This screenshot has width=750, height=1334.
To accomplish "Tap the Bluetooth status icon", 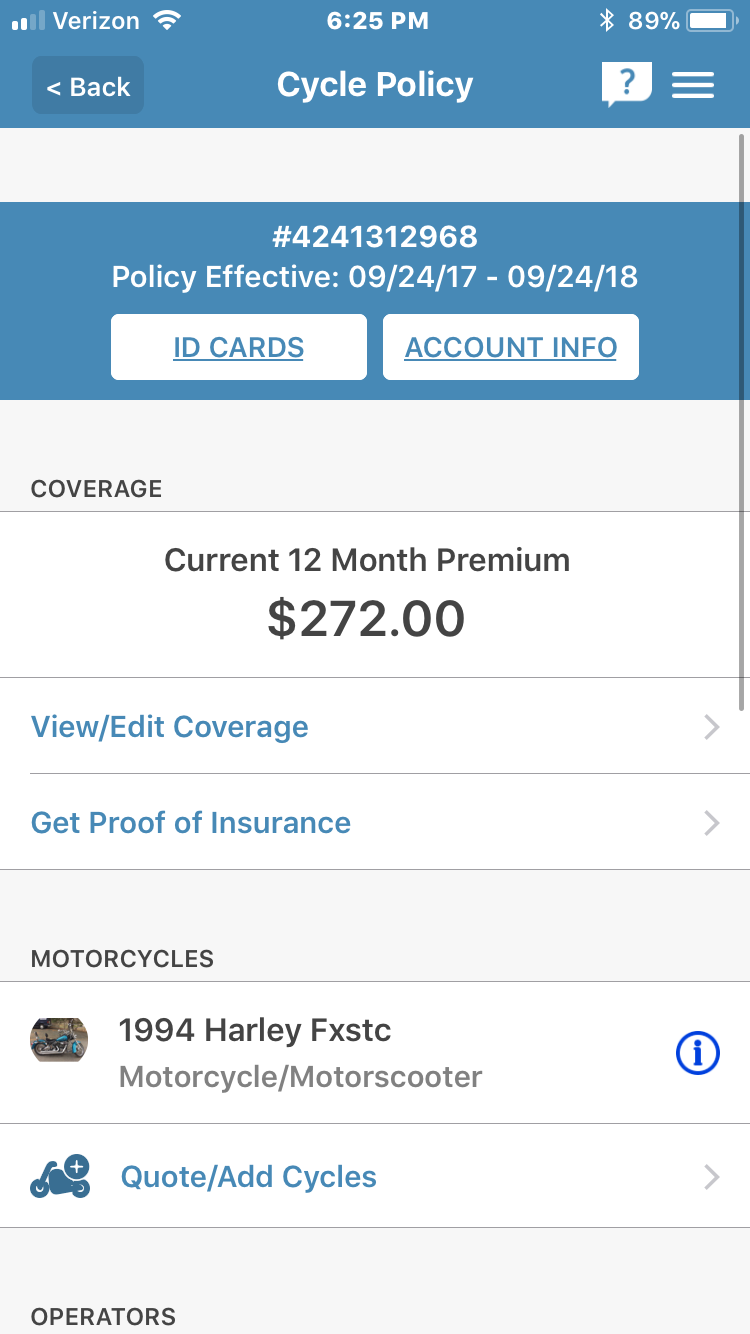I will coord(606,20).
